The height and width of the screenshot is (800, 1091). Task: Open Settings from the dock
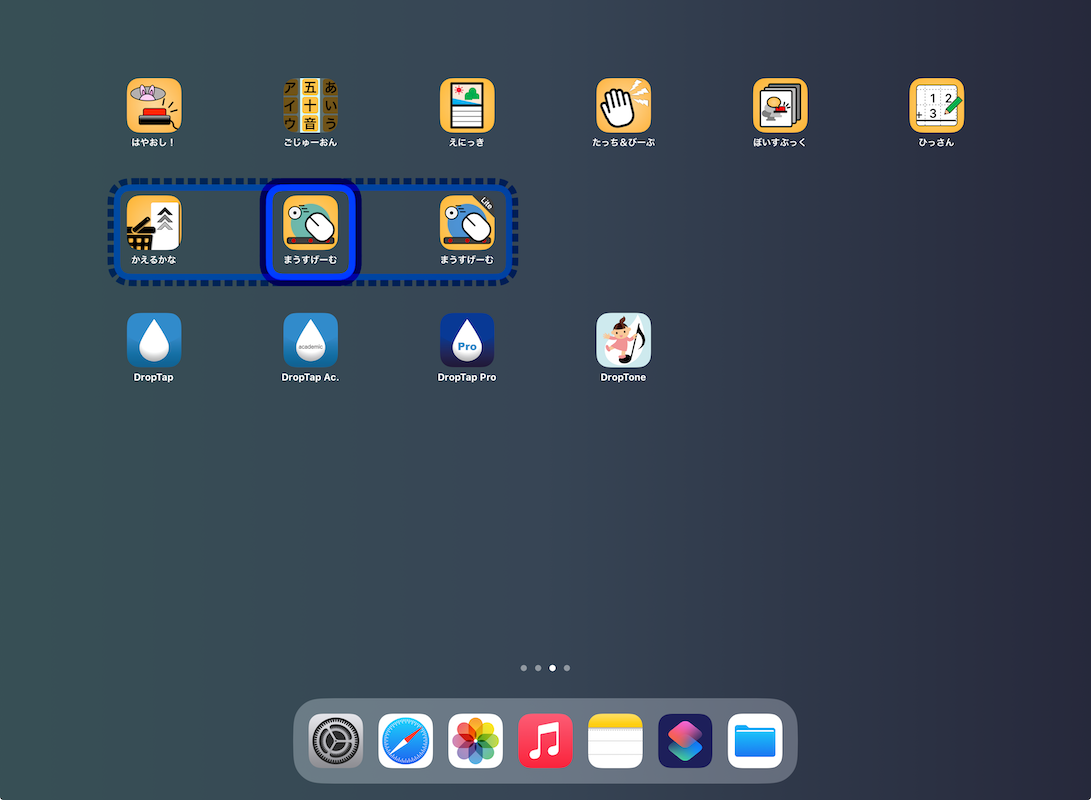pyautogui.click(x=335, y=741)
